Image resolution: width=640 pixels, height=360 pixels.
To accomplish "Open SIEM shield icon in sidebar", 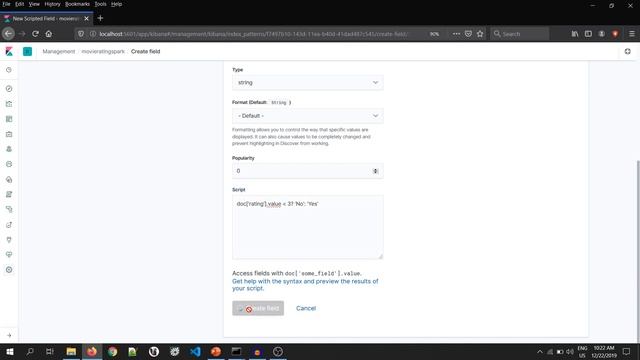I will [9, 240].
